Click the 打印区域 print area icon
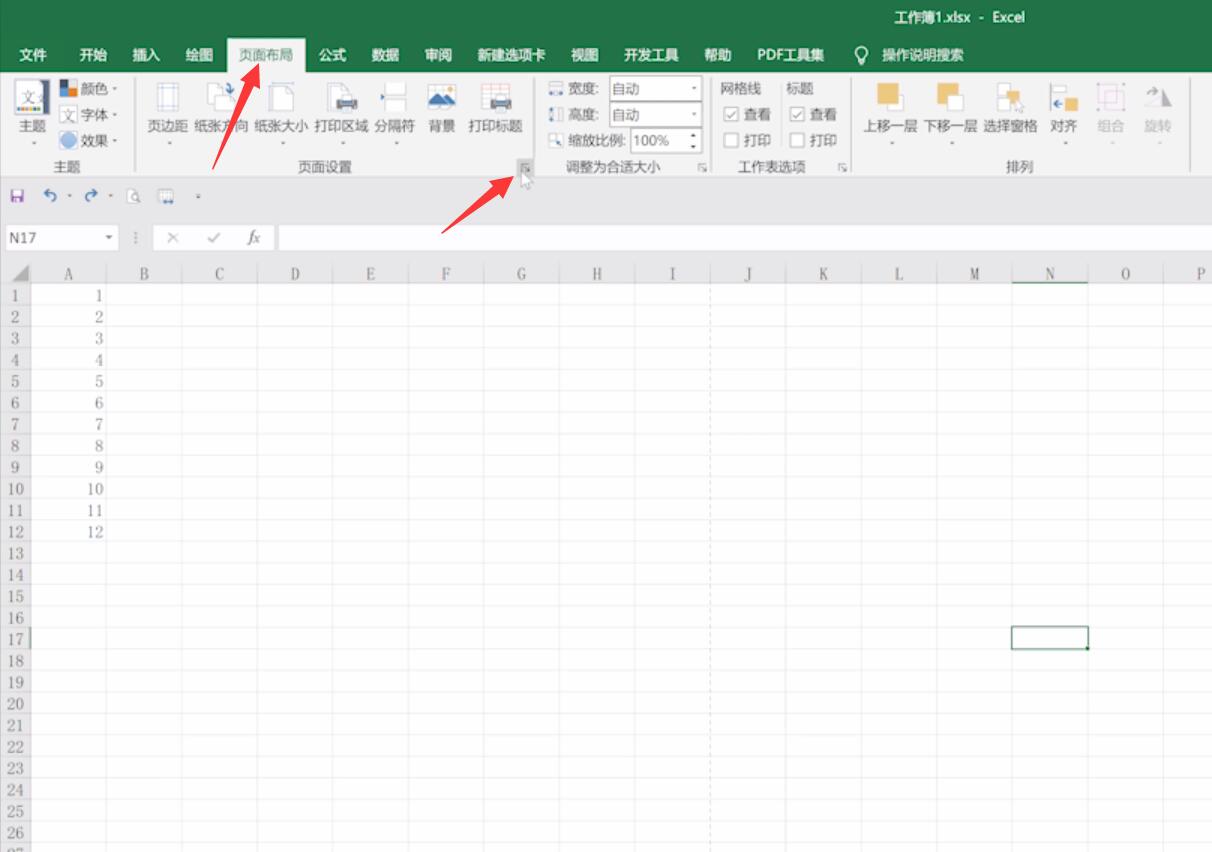Image resolution: width=1212 pixels, height=852 pixels. coord(341,98)
